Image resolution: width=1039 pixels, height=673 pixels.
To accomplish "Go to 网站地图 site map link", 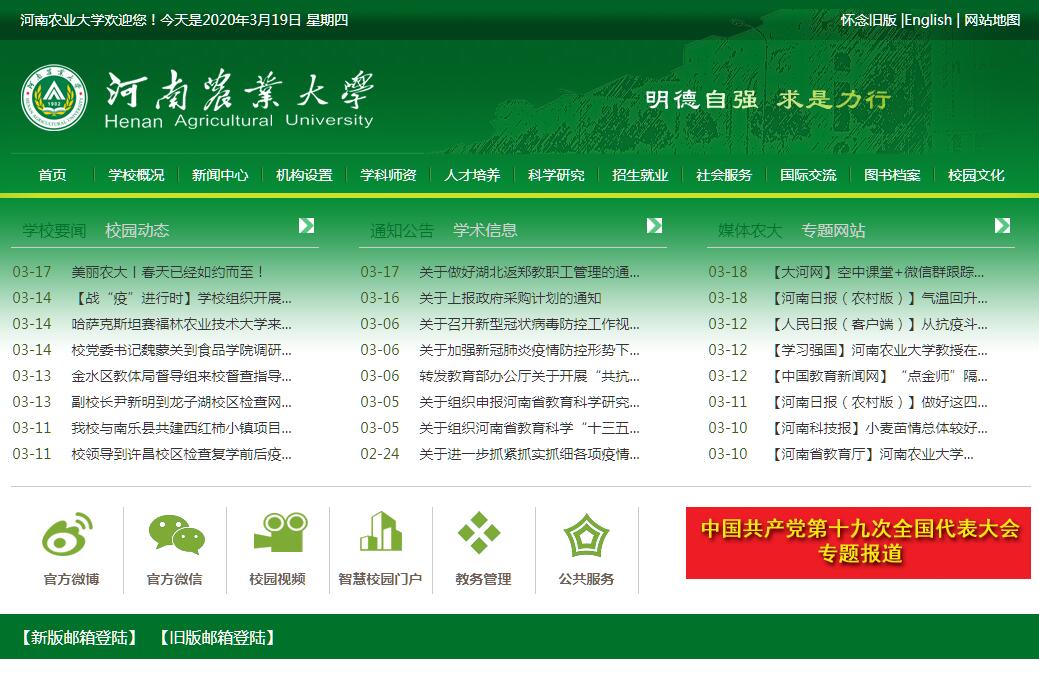I will (x=992, y=20).
